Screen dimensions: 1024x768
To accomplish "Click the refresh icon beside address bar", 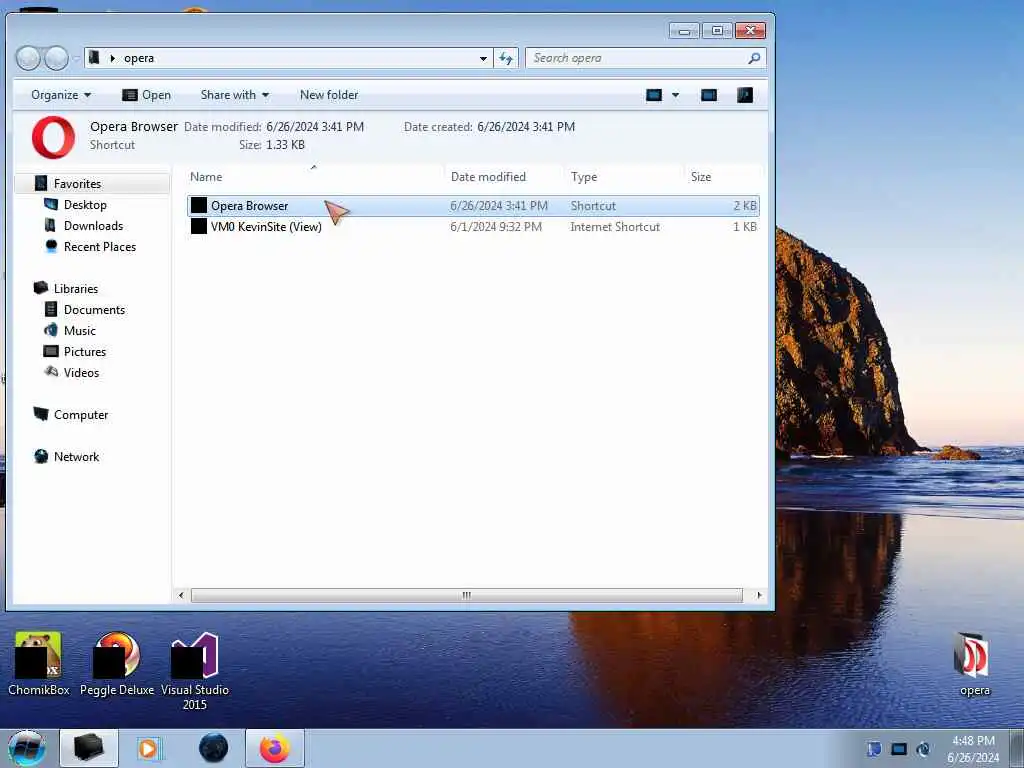I will click(505, 58).
